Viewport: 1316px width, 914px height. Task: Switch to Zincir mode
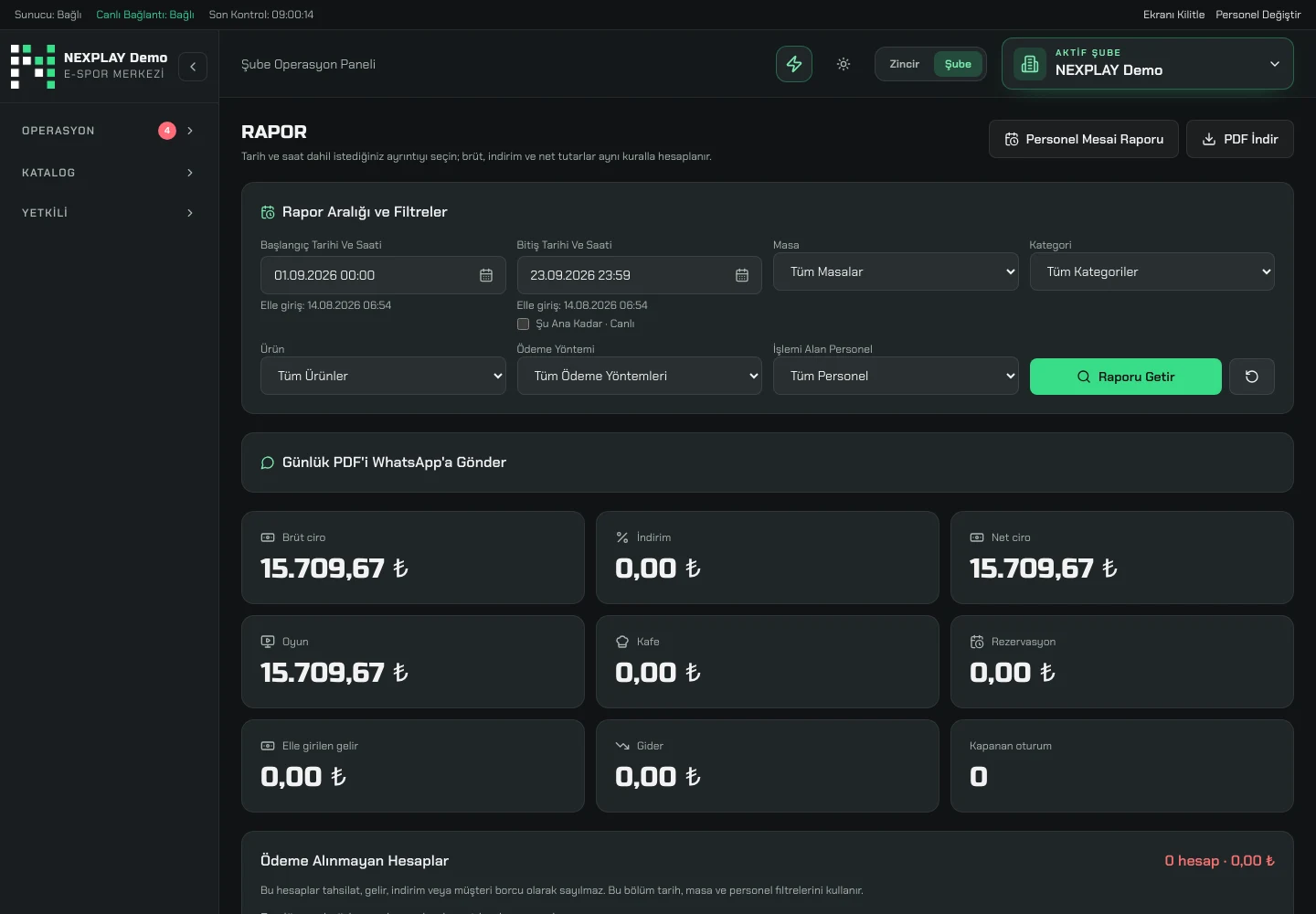(905, 64)
